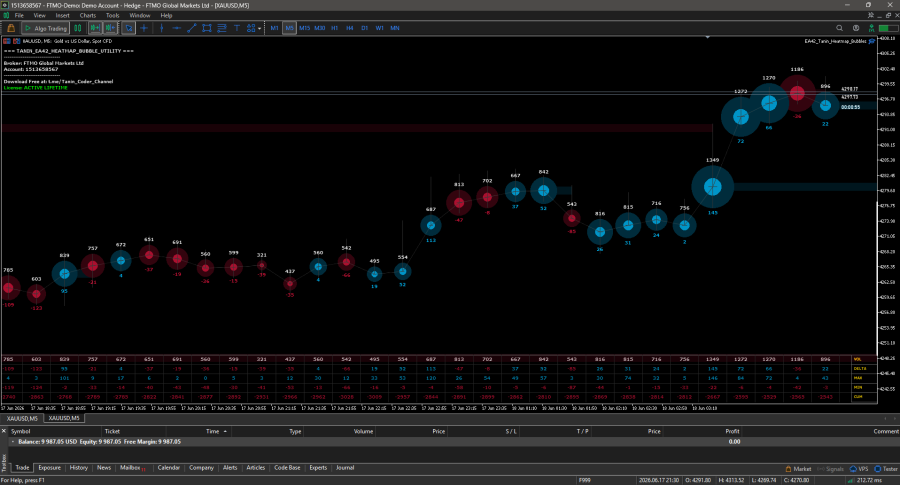Click the chart shift triangle marker at top
Image resolution: width=900 pixels, height=485 pixels.
pyautogui.click(x=708, y=37)
